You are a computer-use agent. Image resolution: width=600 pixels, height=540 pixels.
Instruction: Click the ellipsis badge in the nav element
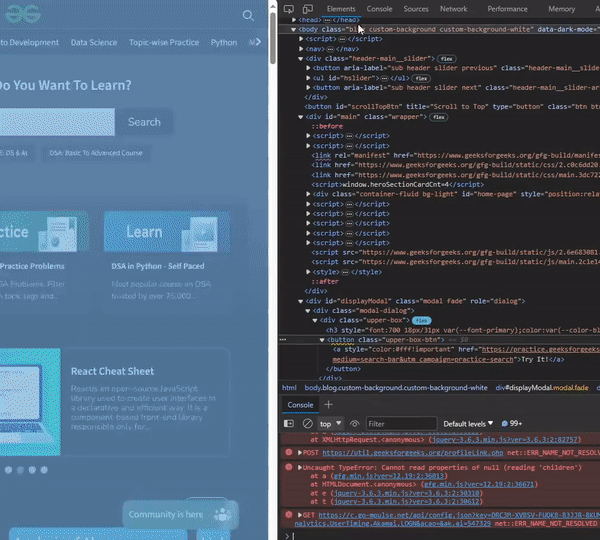pyautogui.click(x=330, y=49)
